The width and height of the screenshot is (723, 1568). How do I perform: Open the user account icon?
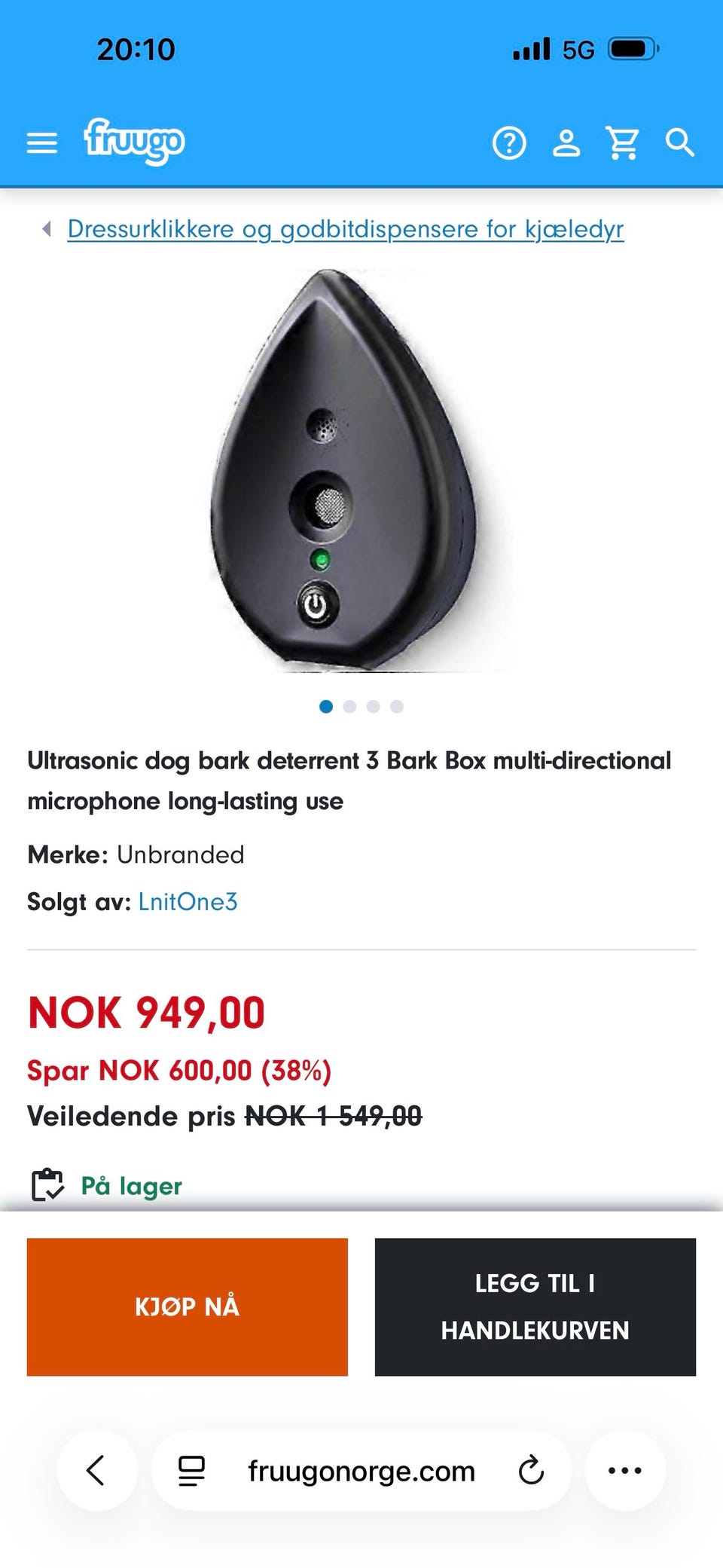(x=566, y=143)
